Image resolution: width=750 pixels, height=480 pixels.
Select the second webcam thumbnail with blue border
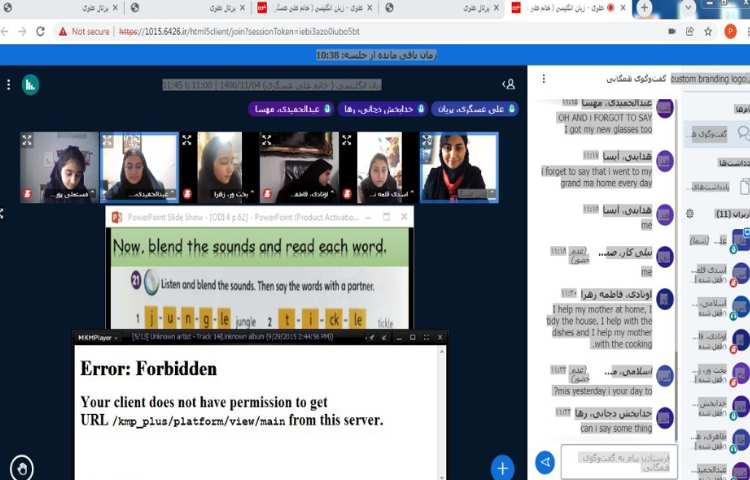point(139,167)
